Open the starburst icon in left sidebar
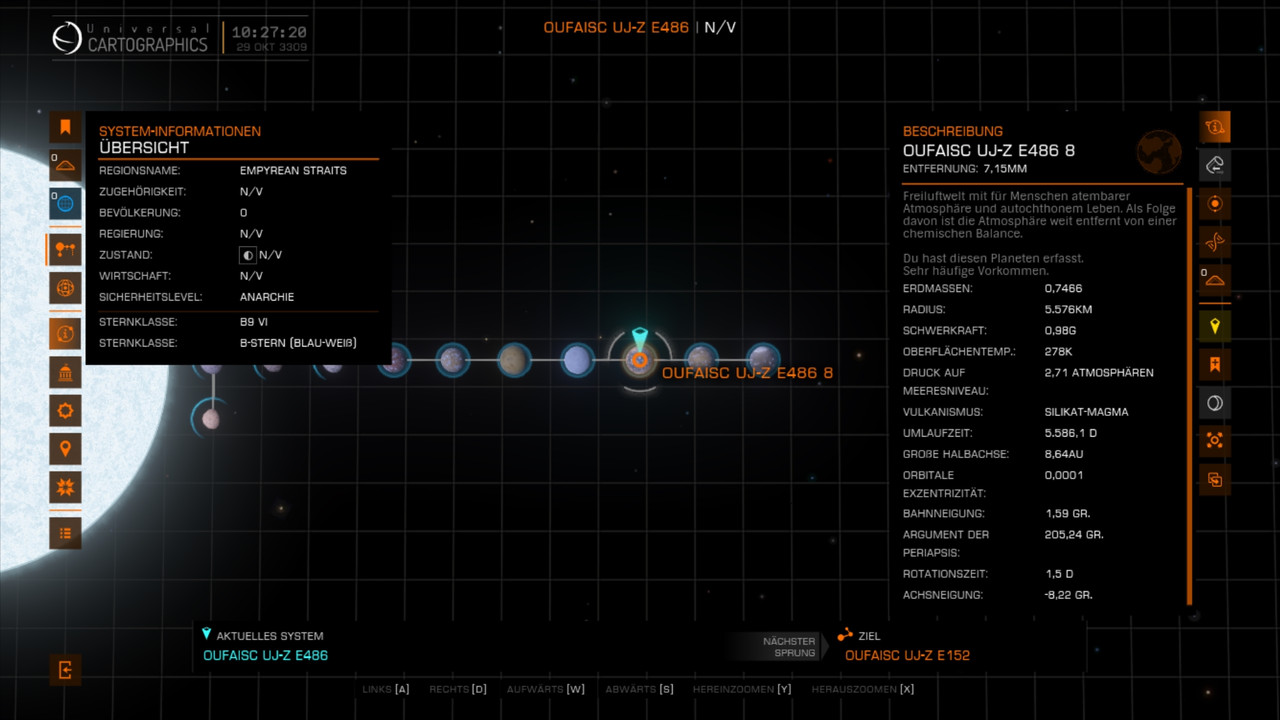This screenshot has width=1280, height=720. (x=65, y=488)
